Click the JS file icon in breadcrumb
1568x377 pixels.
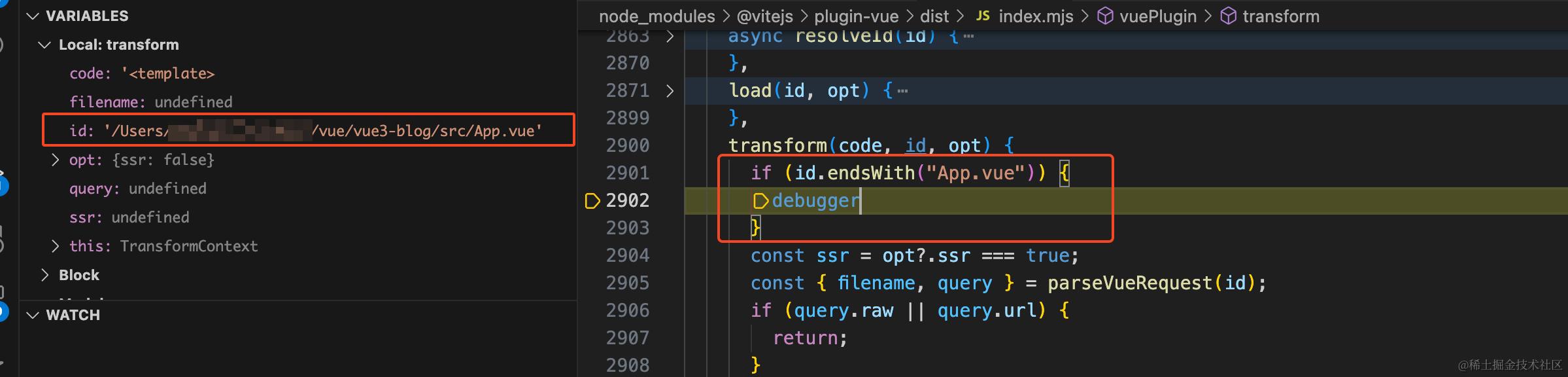[983, 16]
